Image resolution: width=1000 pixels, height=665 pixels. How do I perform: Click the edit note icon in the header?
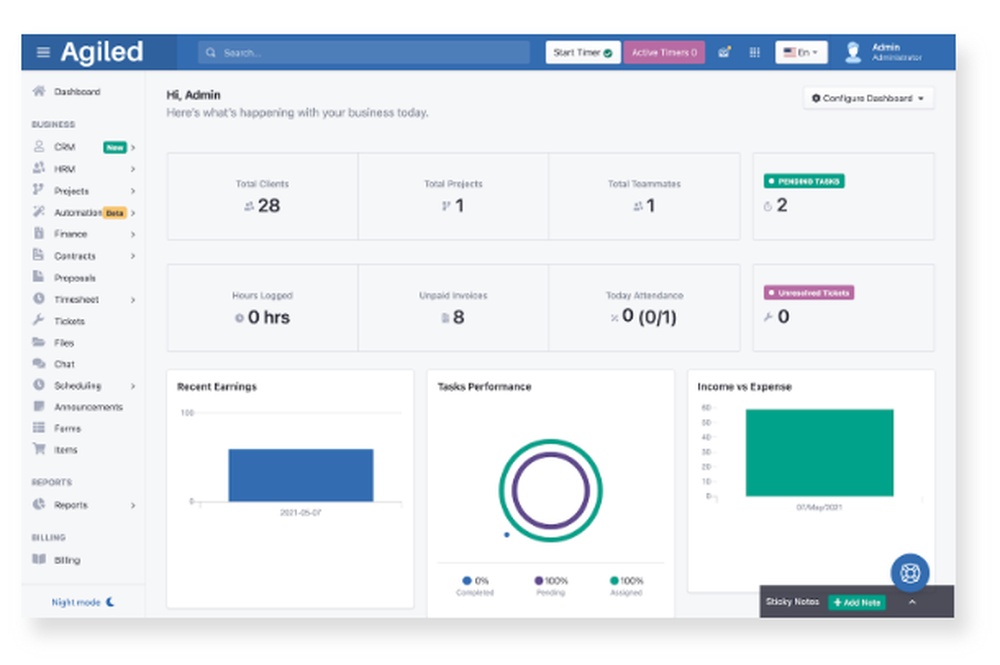tap(724, 52)
